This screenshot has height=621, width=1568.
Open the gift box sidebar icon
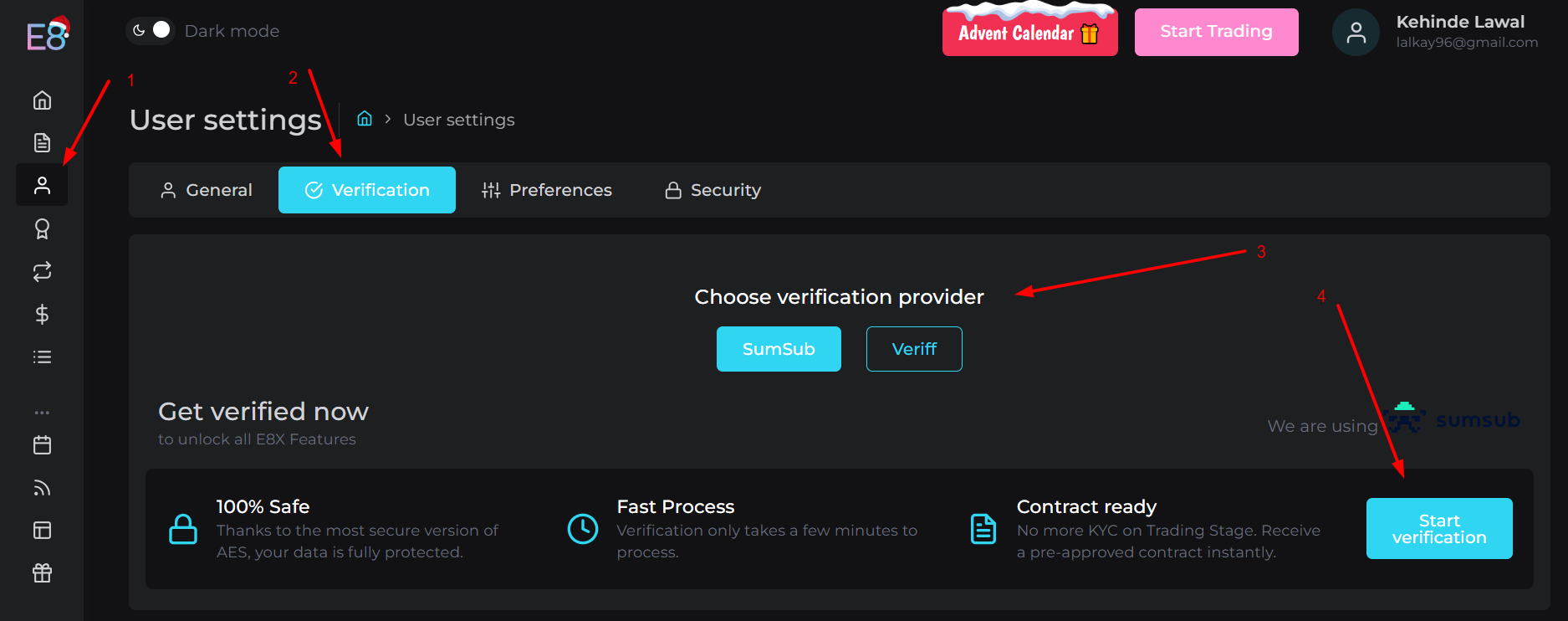click(x=42, y=573)
